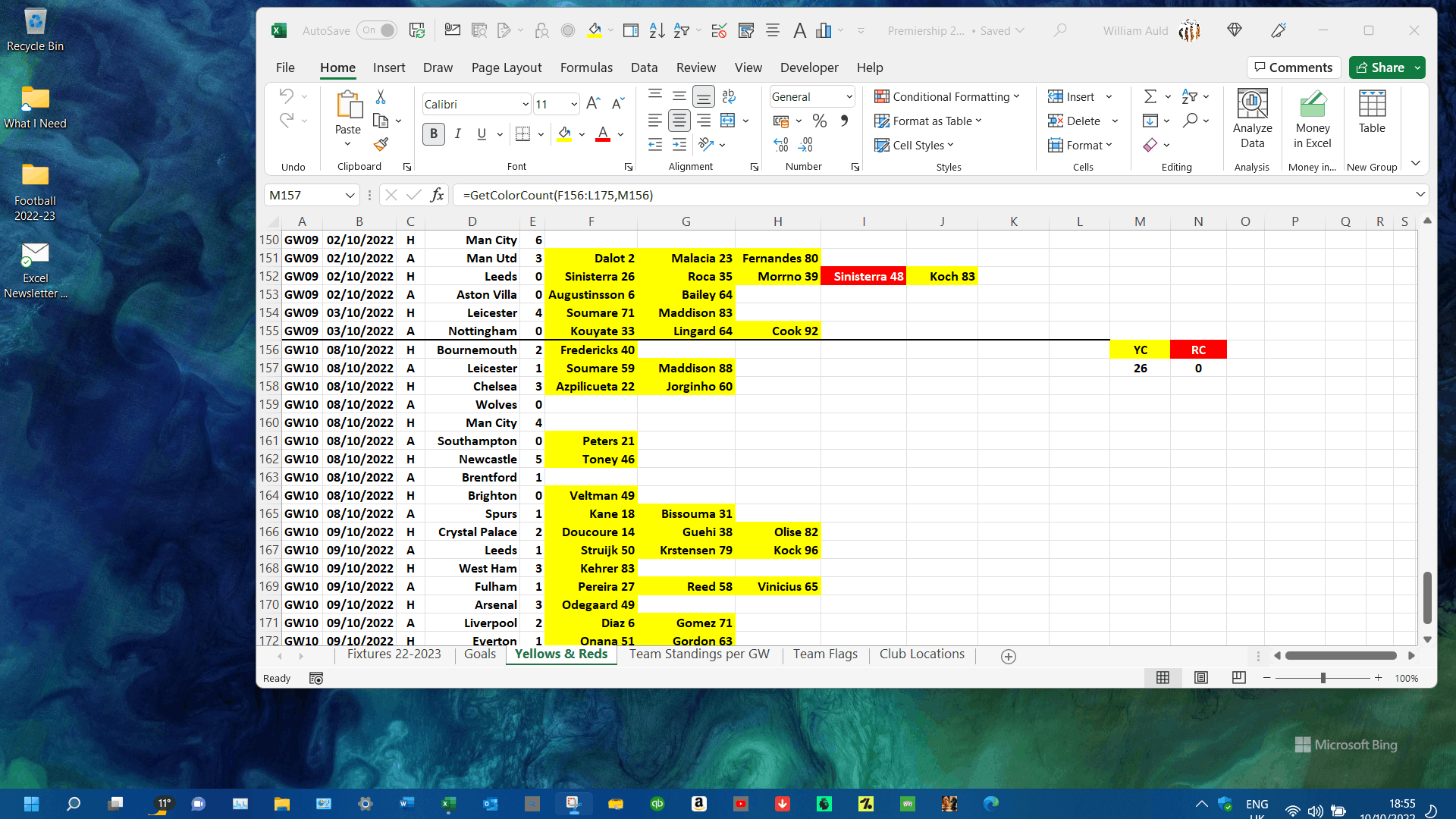Switch to Page Layout view
The height and width of the screenshot is (819, 1456).
pos(1200,678)
